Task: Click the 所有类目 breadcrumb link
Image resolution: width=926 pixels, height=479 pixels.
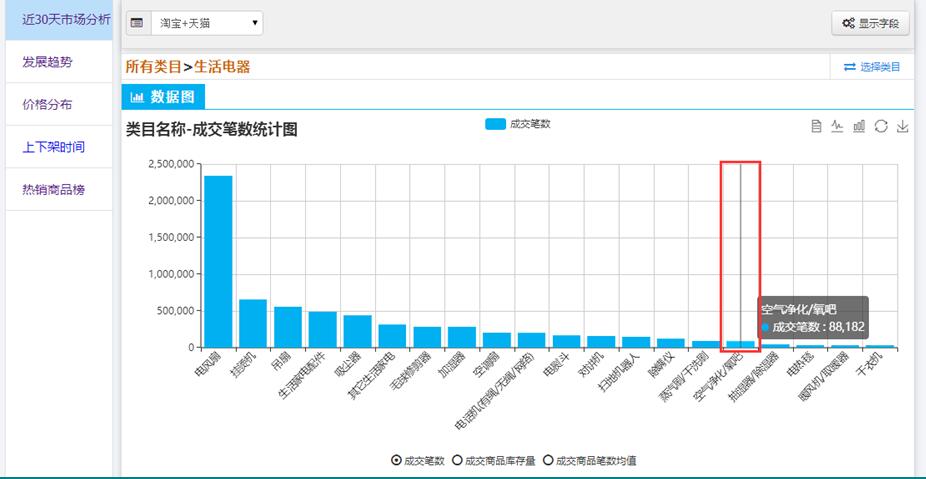Action: 153,67
